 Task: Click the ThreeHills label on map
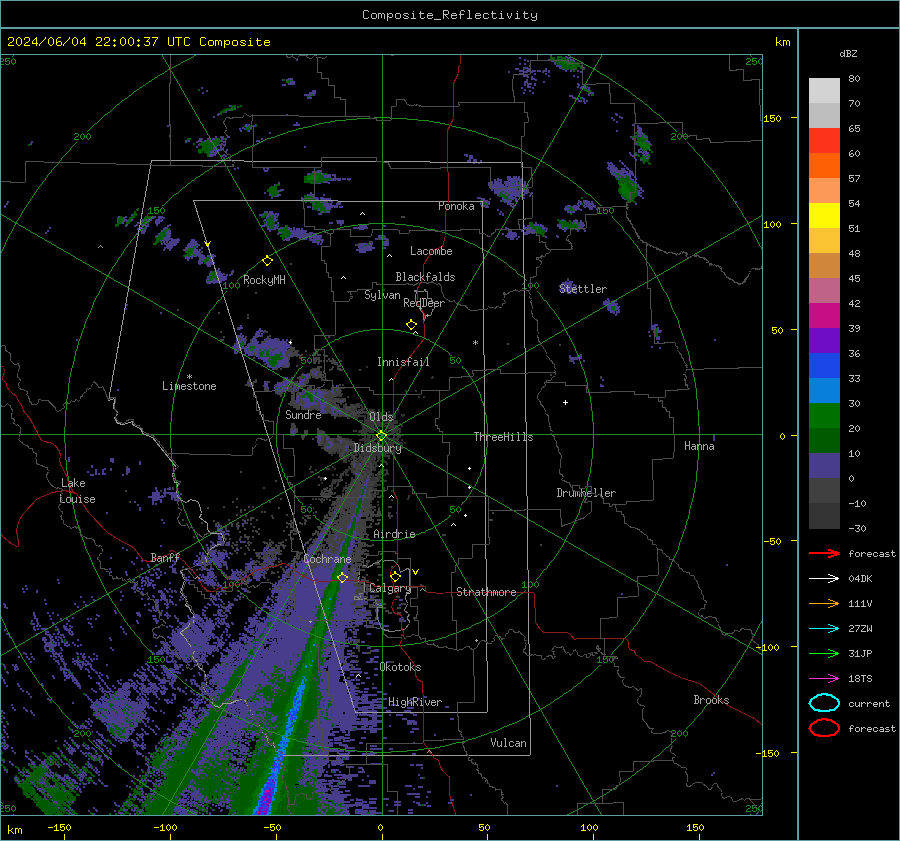(x=503, y=437)
